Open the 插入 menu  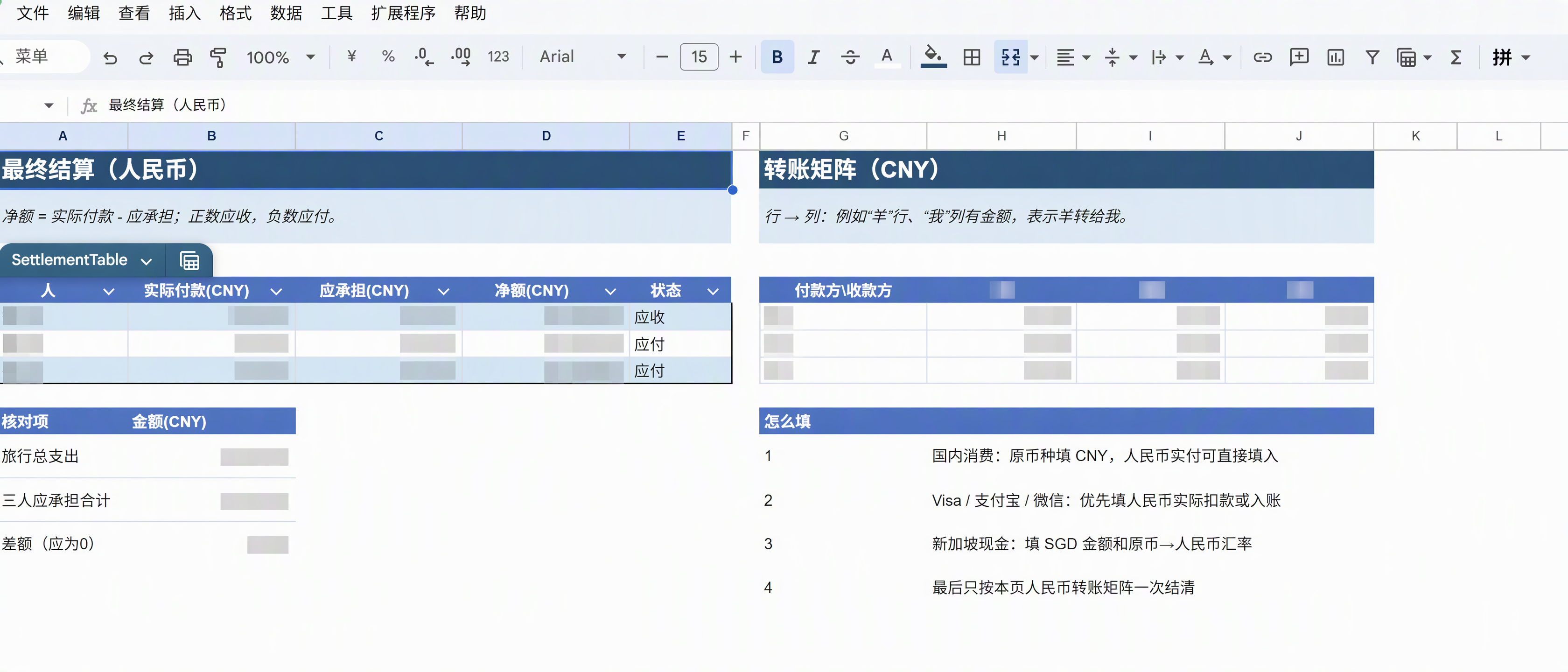(184, 13)
